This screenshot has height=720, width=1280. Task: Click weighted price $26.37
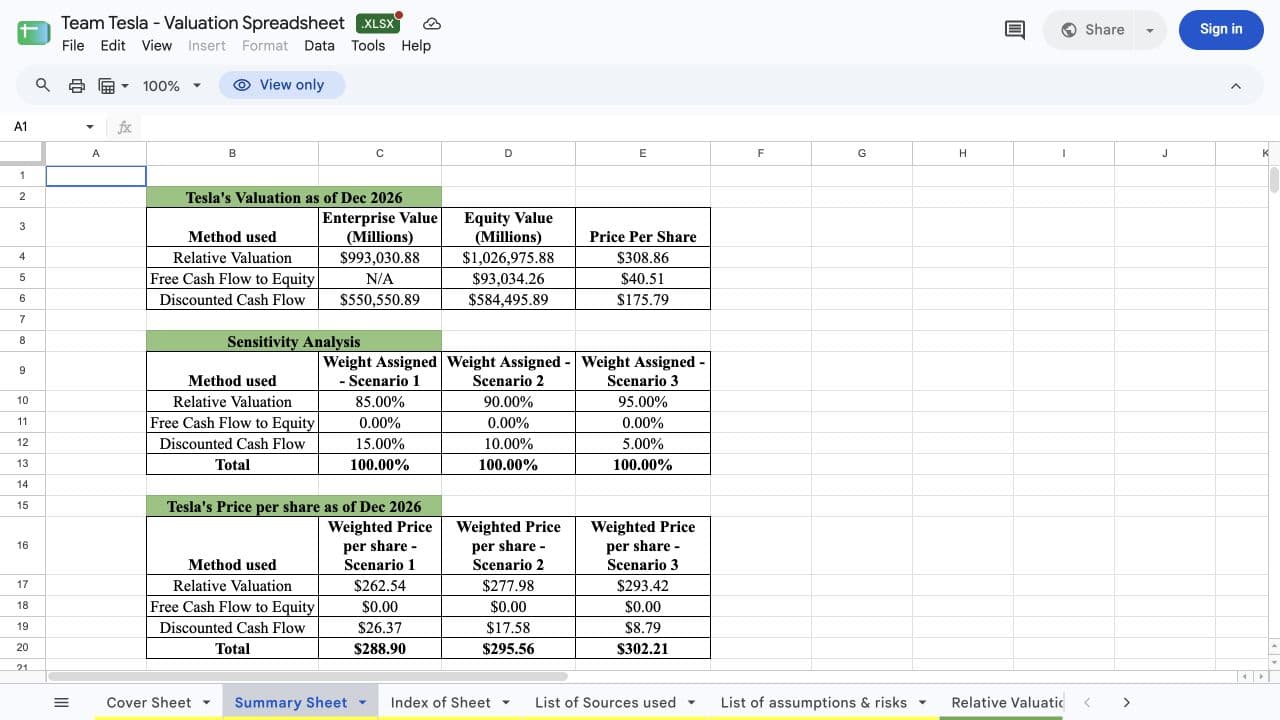point(380,627)
